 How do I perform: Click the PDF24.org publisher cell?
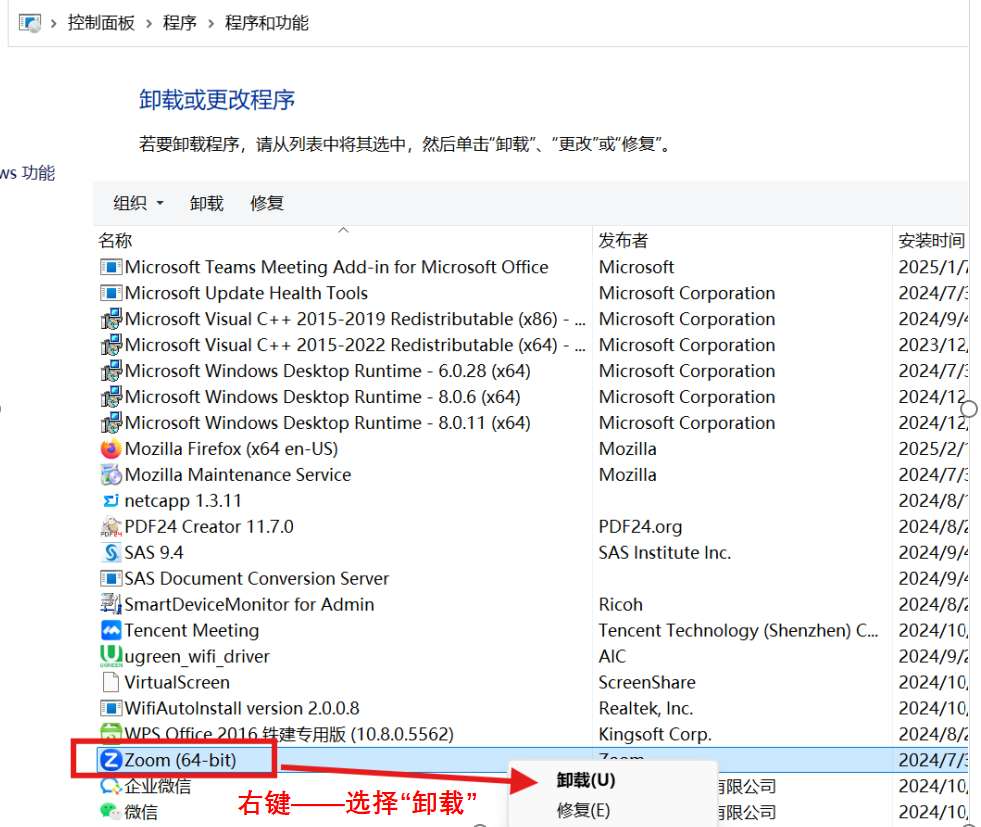pyautogui.click(x=640, y=527)
